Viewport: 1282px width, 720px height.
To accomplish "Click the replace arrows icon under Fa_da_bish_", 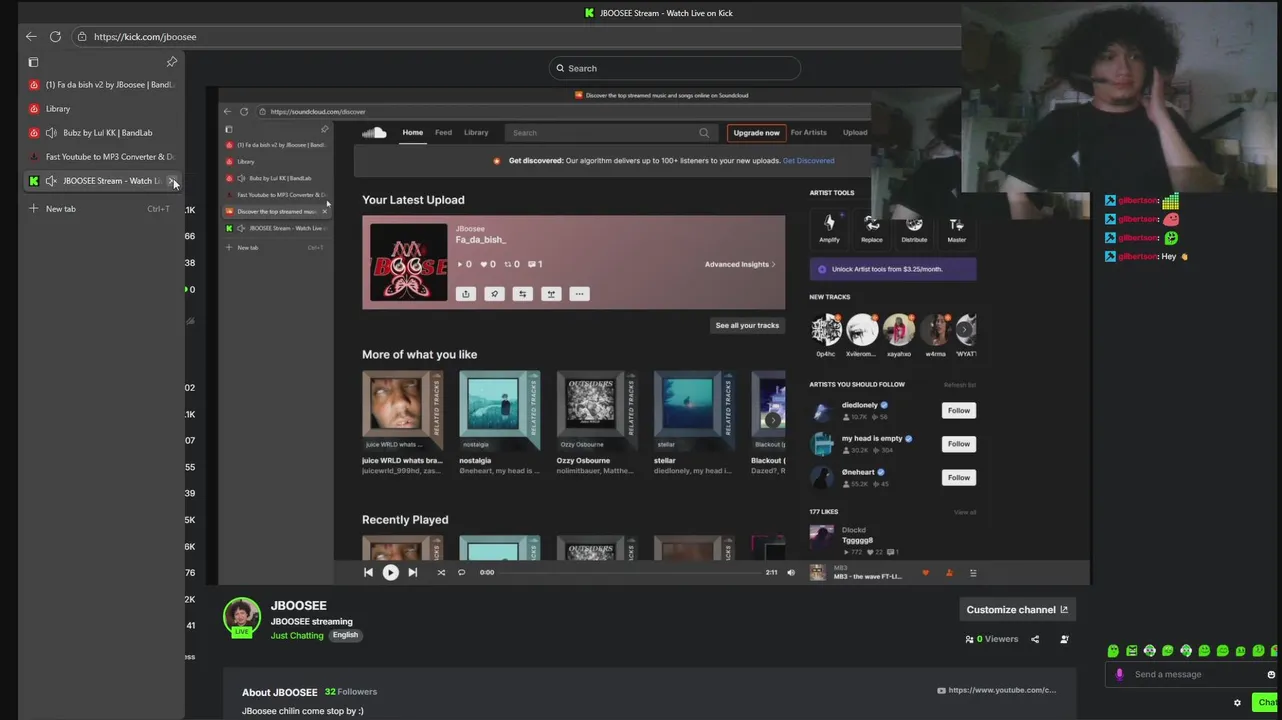I will pos(522,294).
